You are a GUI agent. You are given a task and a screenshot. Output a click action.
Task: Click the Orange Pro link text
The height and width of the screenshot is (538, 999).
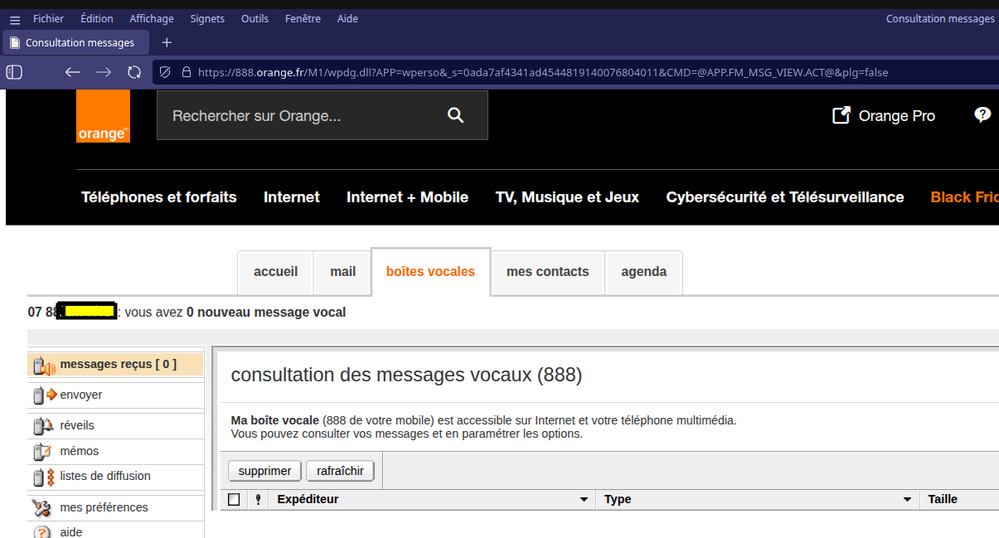896,116
